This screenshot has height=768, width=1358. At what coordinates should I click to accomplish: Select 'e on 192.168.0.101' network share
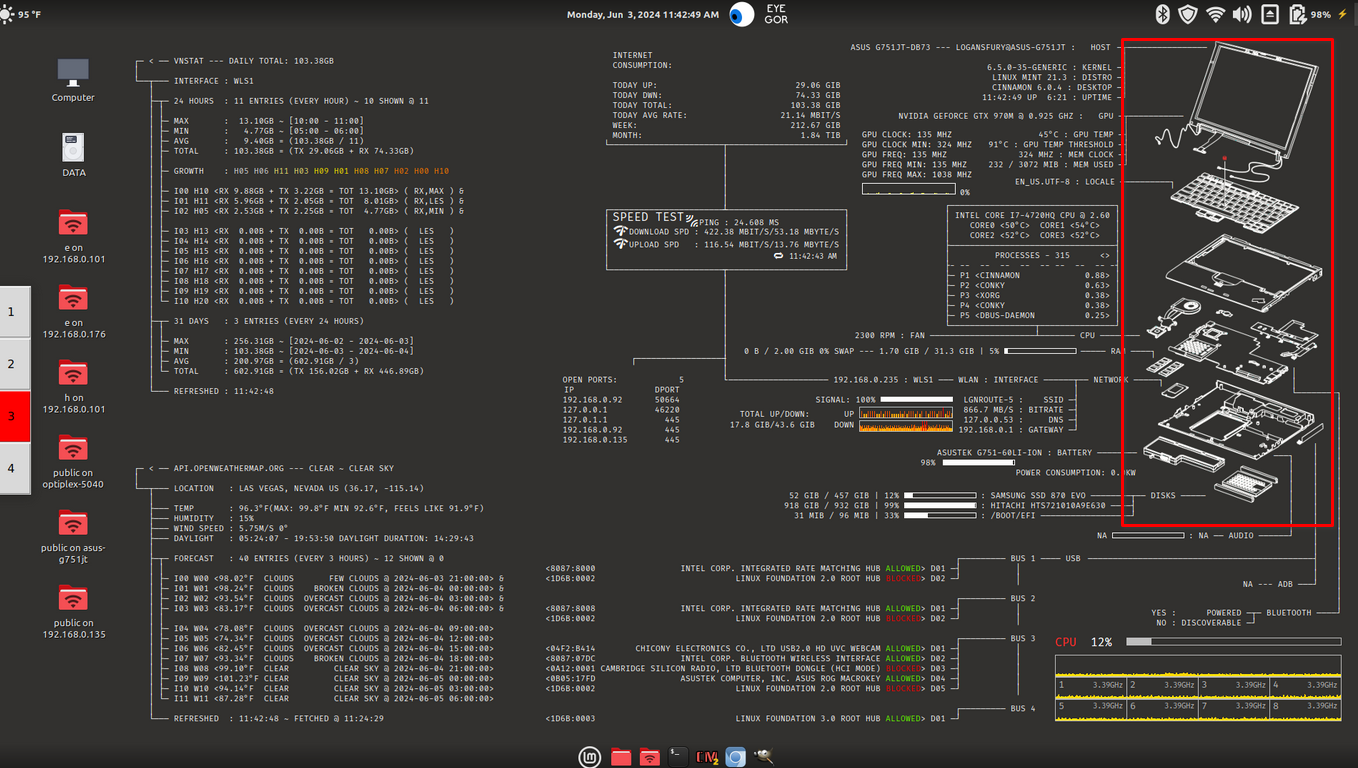pos(73,236)
